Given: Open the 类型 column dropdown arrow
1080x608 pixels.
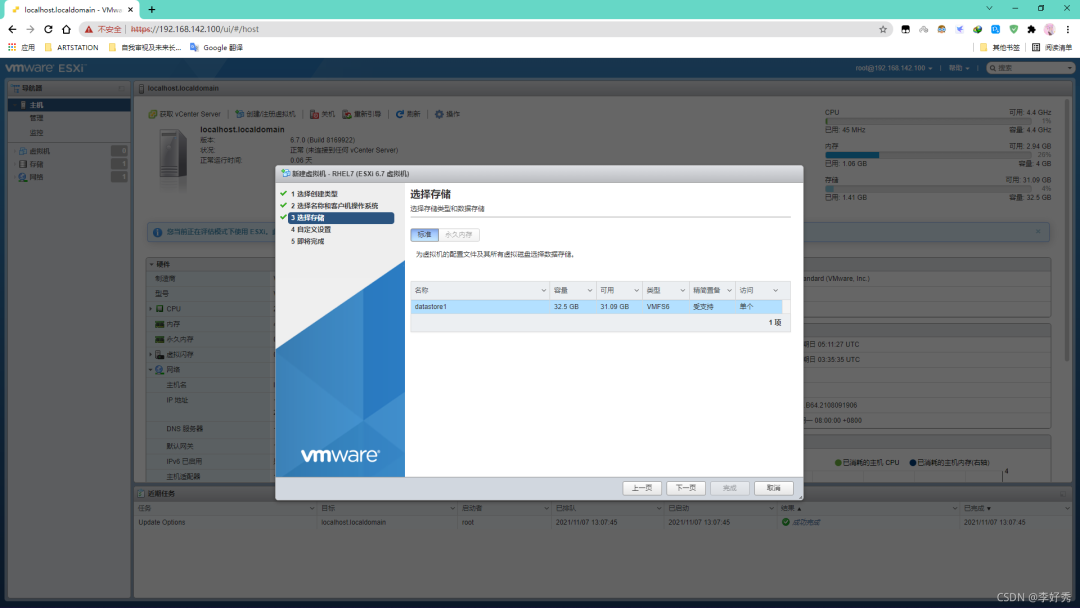Looking at the screenshot, I should (683, 291).
